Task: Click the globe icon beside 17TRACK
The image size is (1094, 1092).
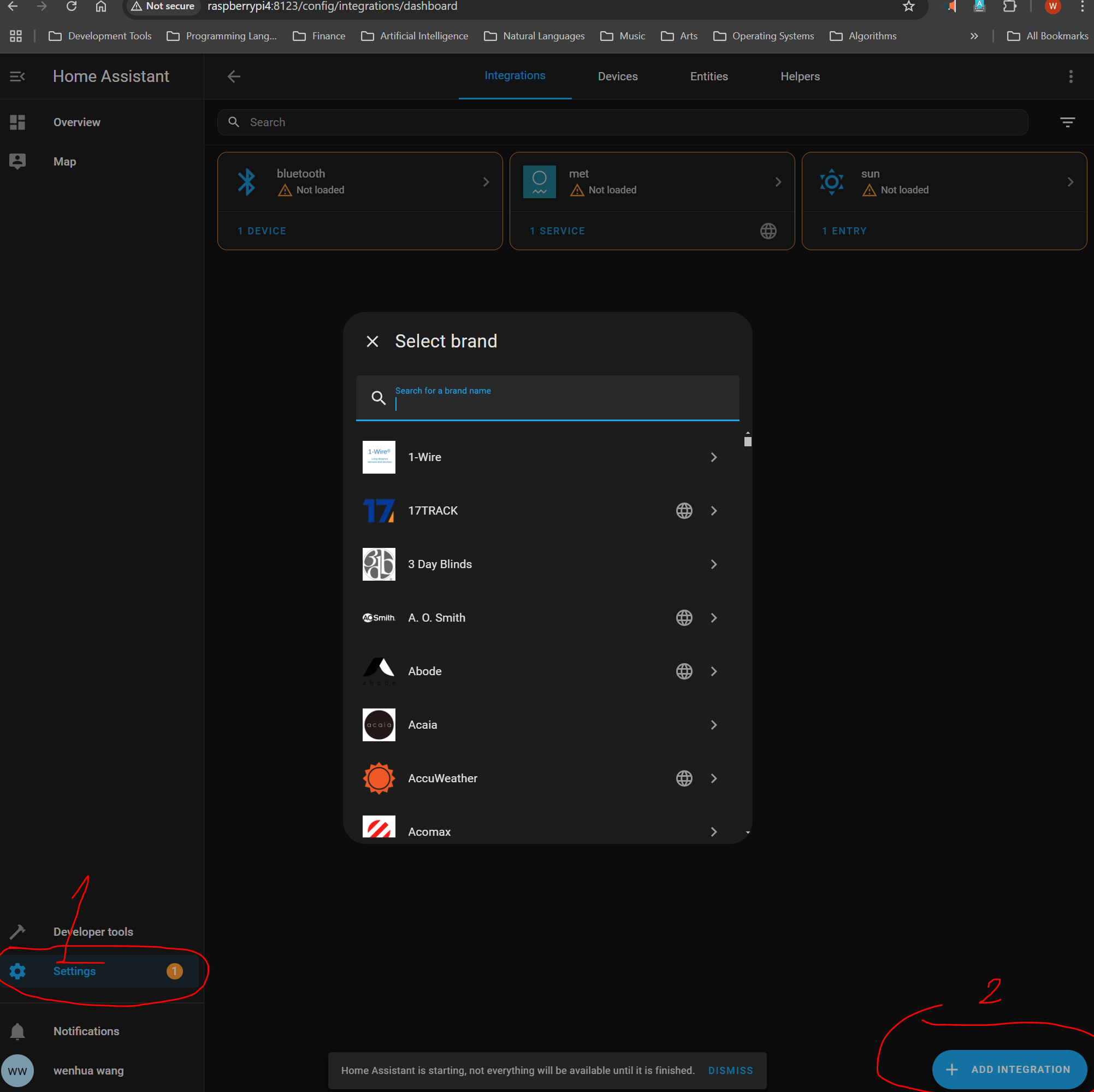Action: pos(684,510)
